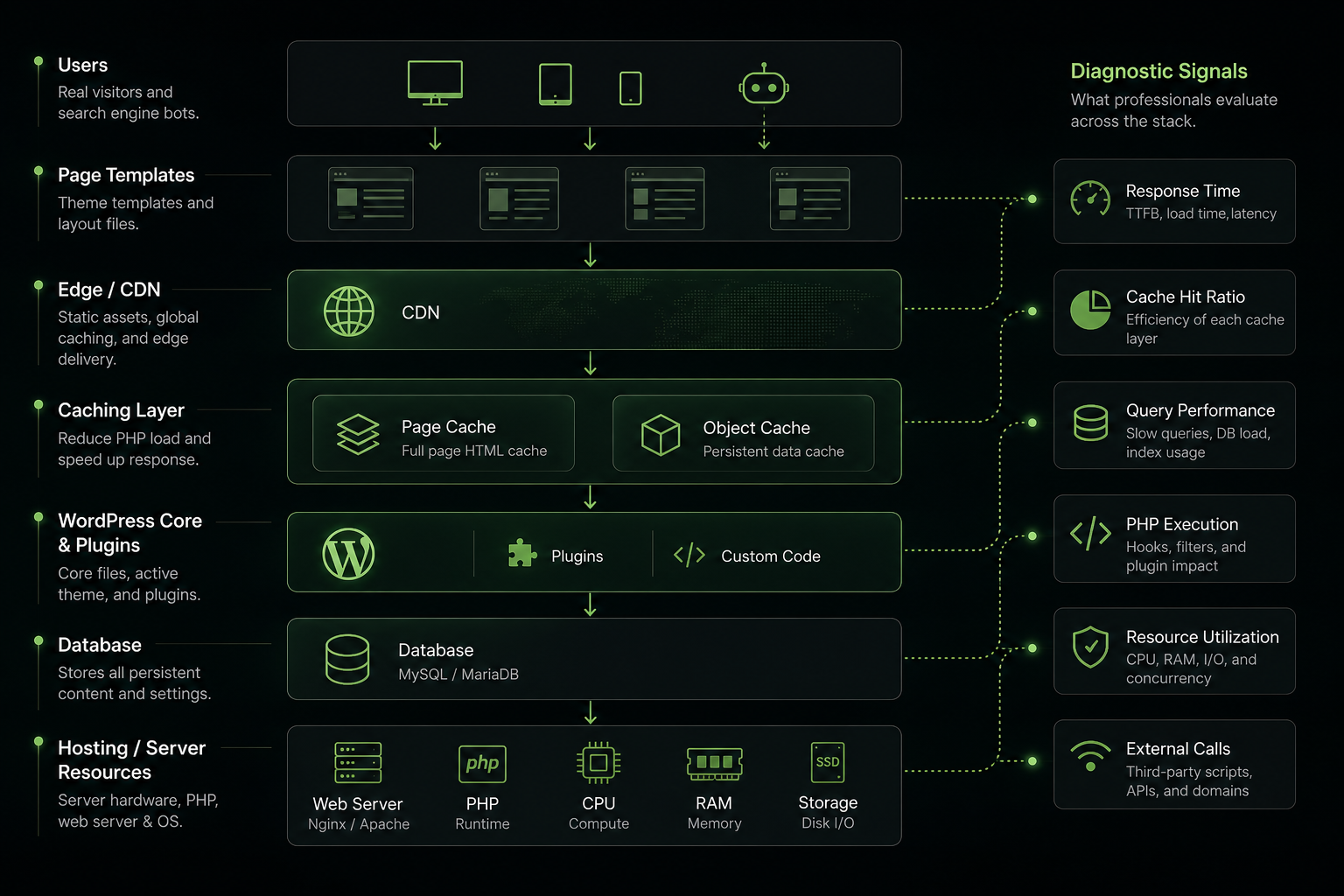
Task: Click the "Nginx / Apache" label
Action: [x=359, y=824]
